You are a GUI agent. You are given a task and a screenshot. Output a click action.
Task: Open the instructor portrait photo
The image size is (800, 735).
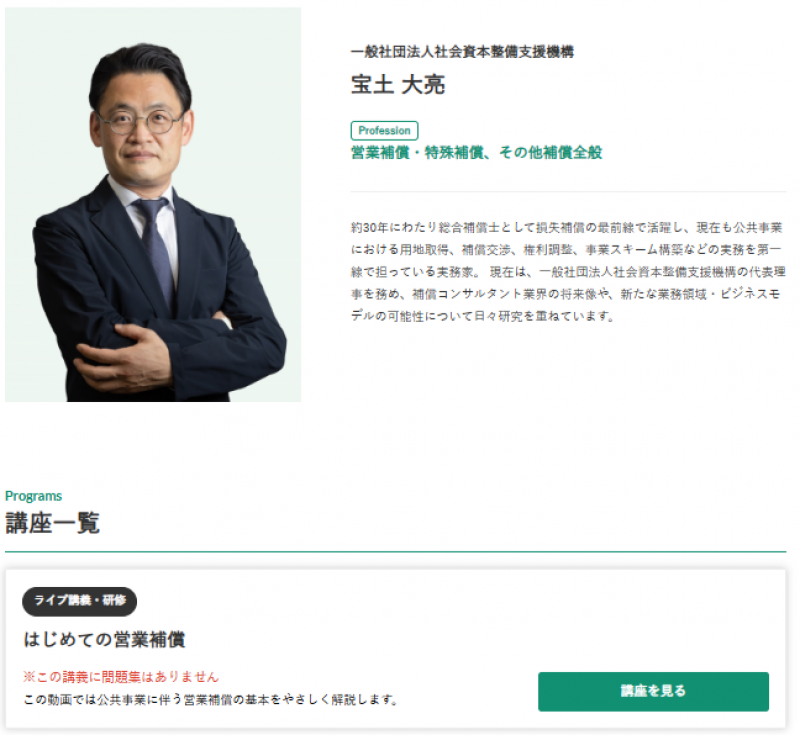coord(153,205)
